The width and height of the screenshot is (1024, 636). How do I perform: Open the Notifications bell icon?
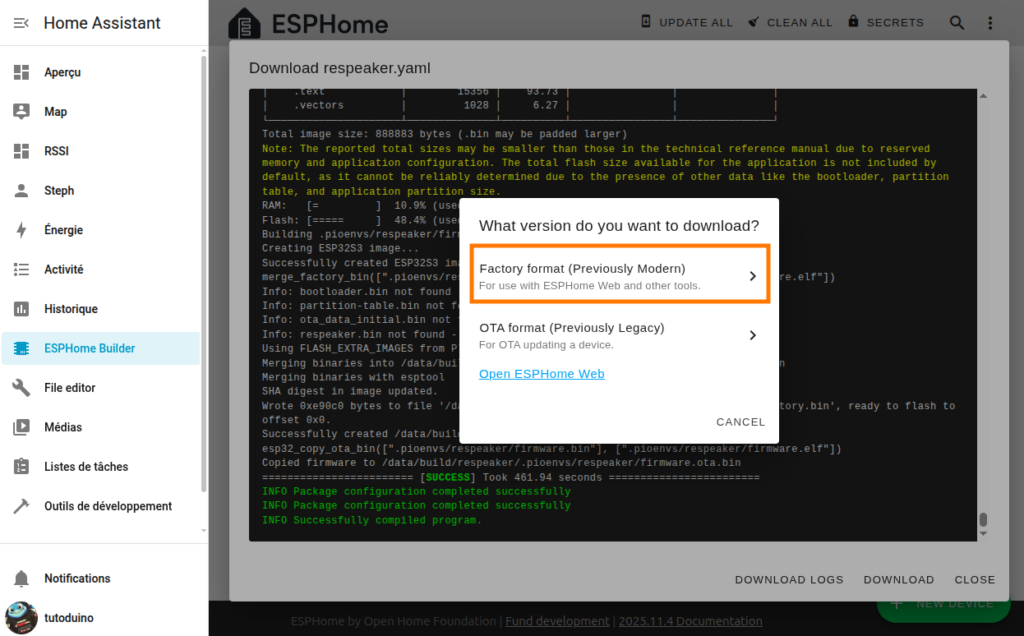(21, 579)
